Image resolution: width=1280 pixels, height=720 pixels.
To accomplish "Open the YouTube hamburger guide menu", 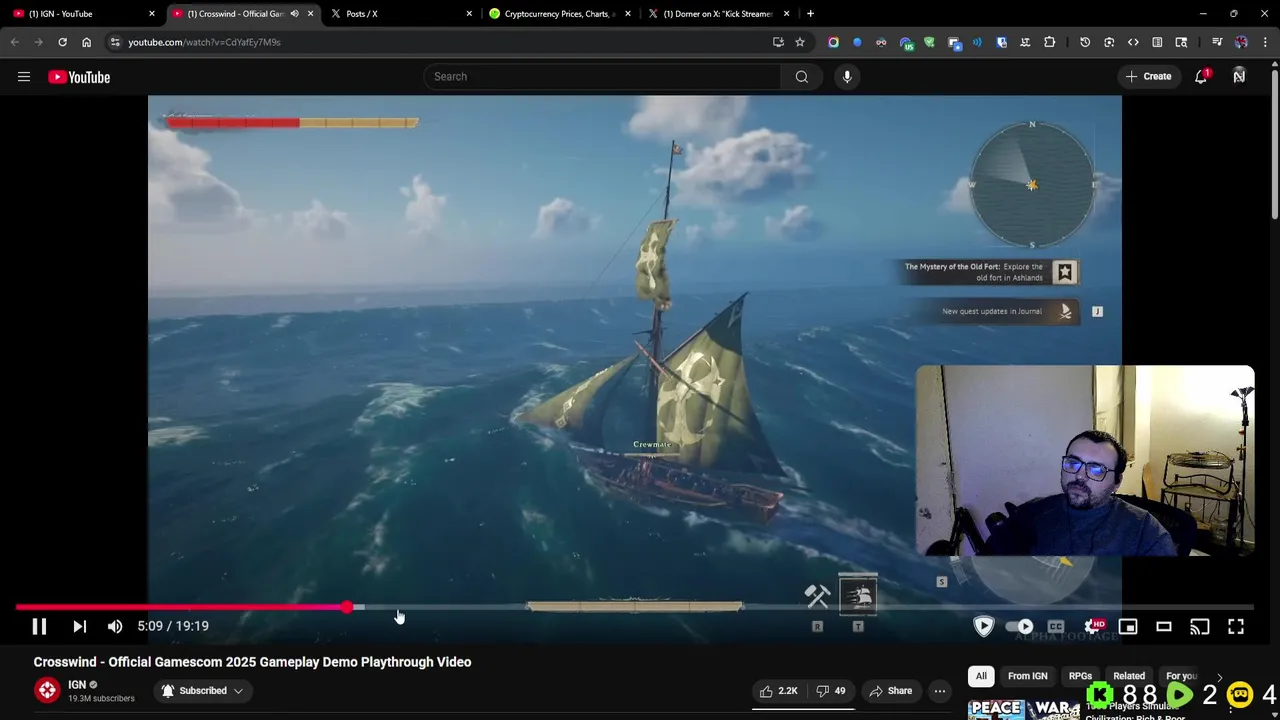I will click(24, 77).
